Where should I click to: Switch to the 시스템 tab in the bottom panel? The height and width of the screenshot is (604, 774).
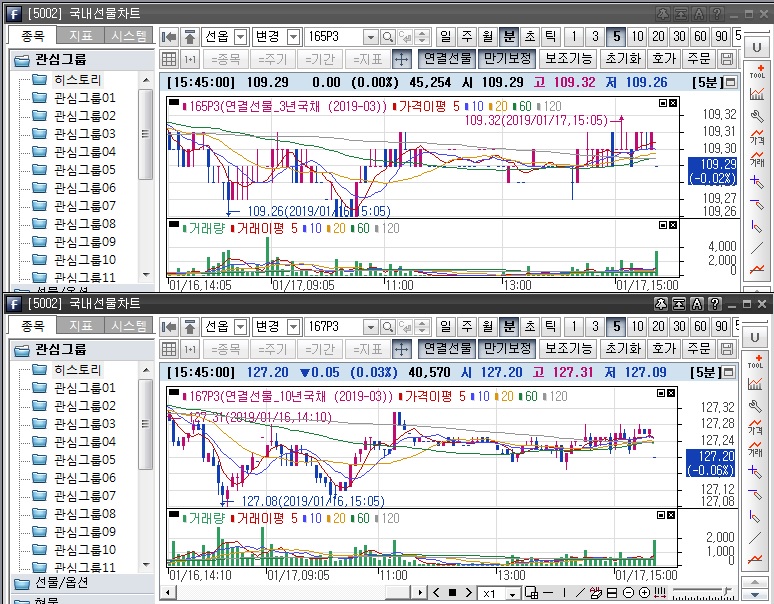coord(128,325)
